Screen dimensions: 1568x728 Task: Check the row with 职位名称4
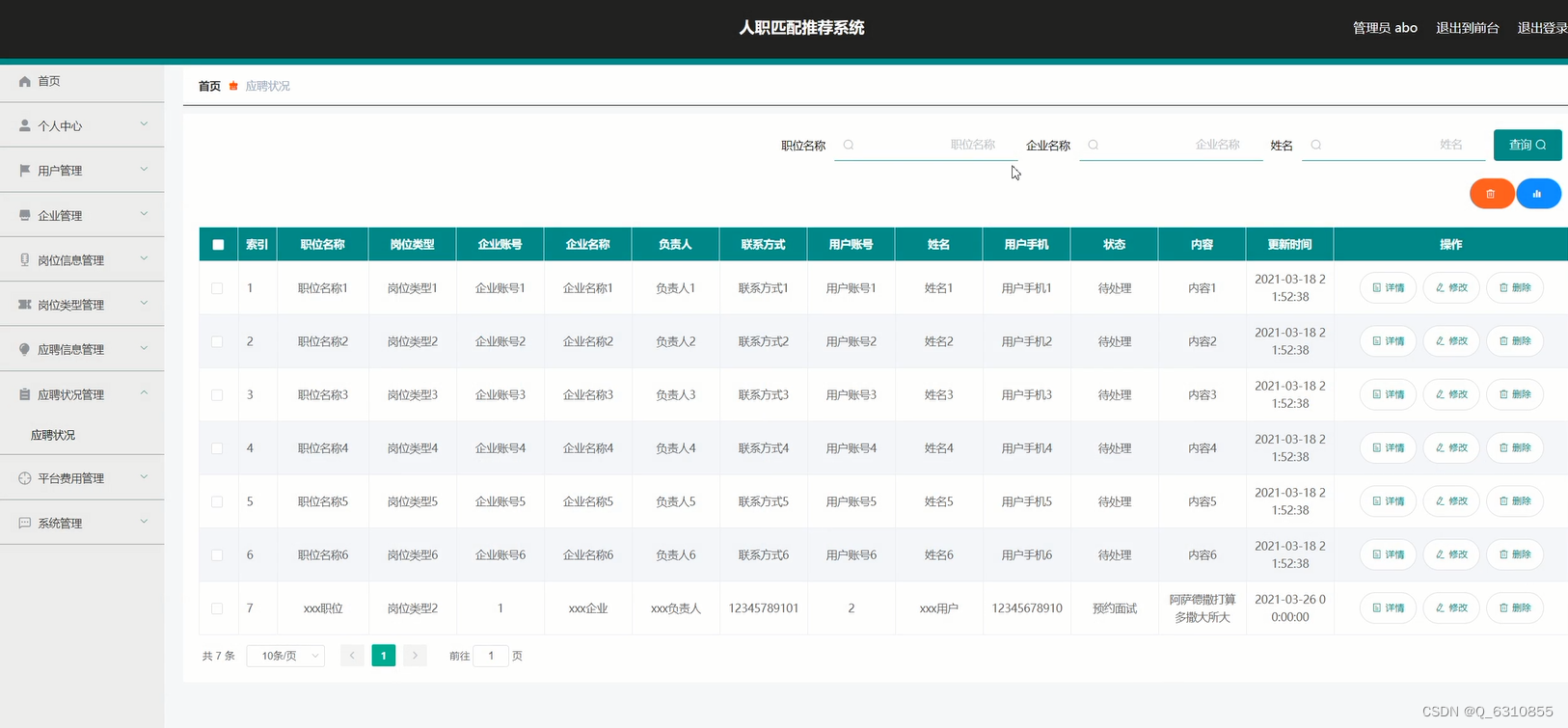tap(217, 448)
